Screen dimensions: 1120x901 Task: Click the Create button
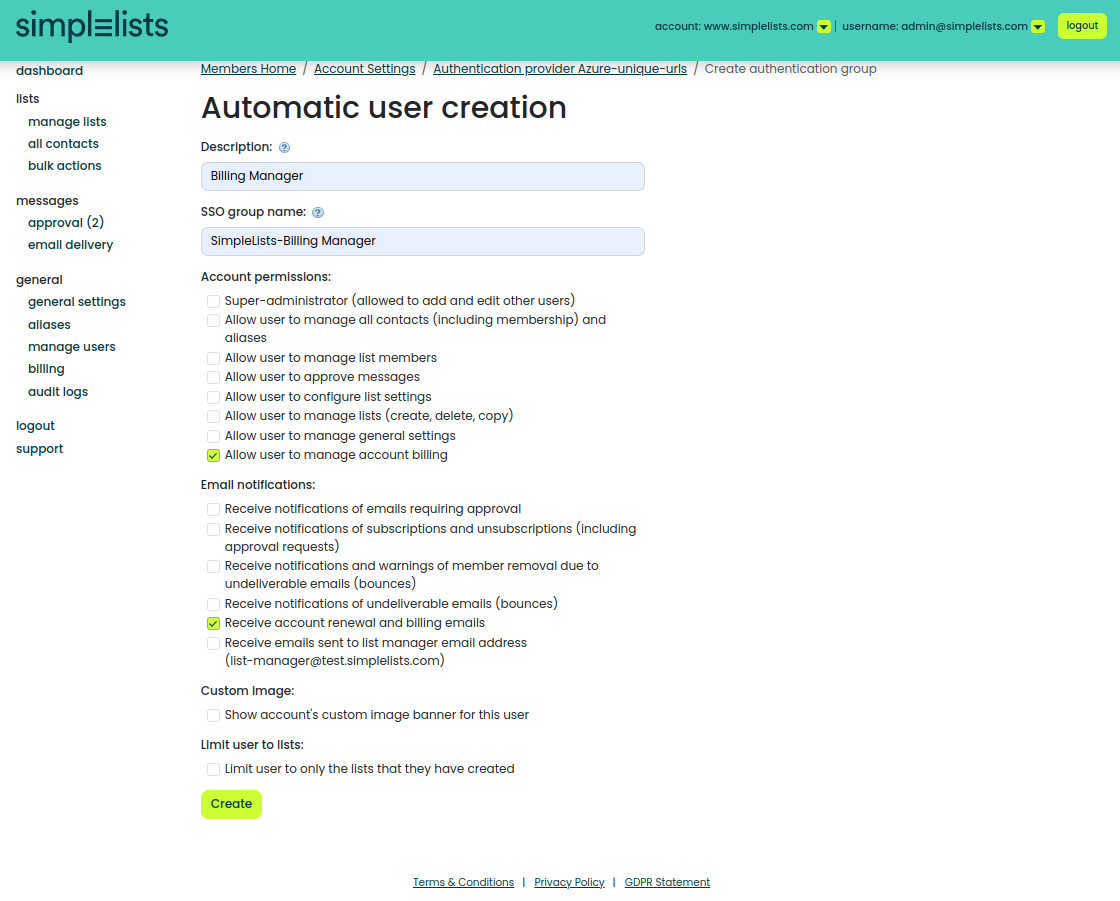[x=231, y=805]
